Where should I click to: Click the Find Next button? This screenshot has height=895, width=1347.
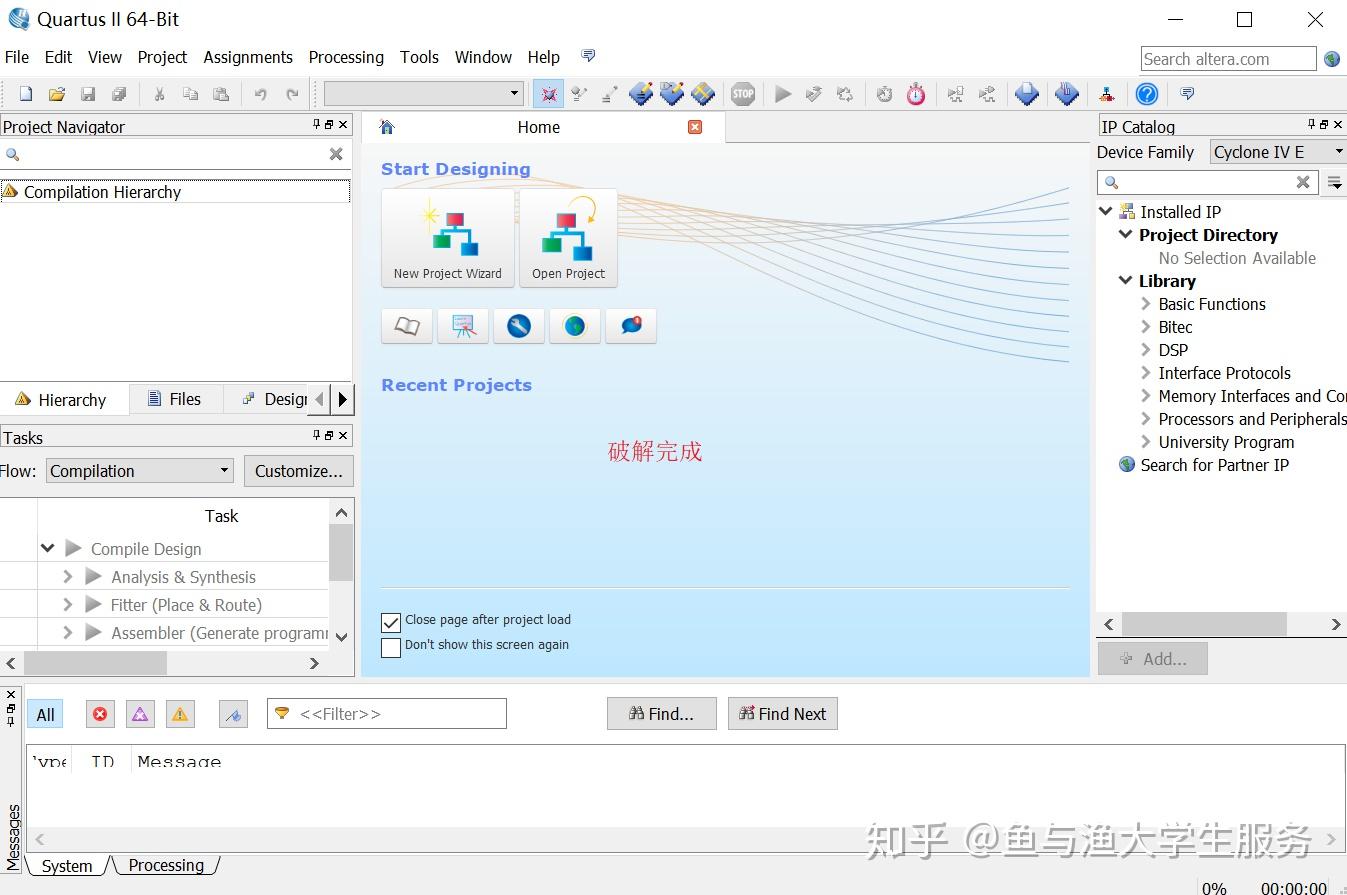(x=782, y=713)
